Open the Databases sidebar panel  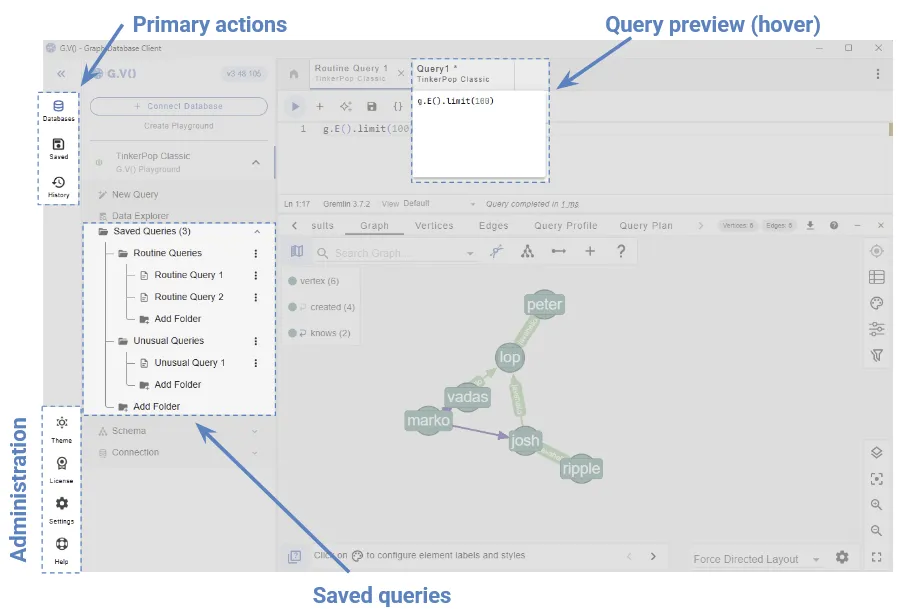coord(59,110)
